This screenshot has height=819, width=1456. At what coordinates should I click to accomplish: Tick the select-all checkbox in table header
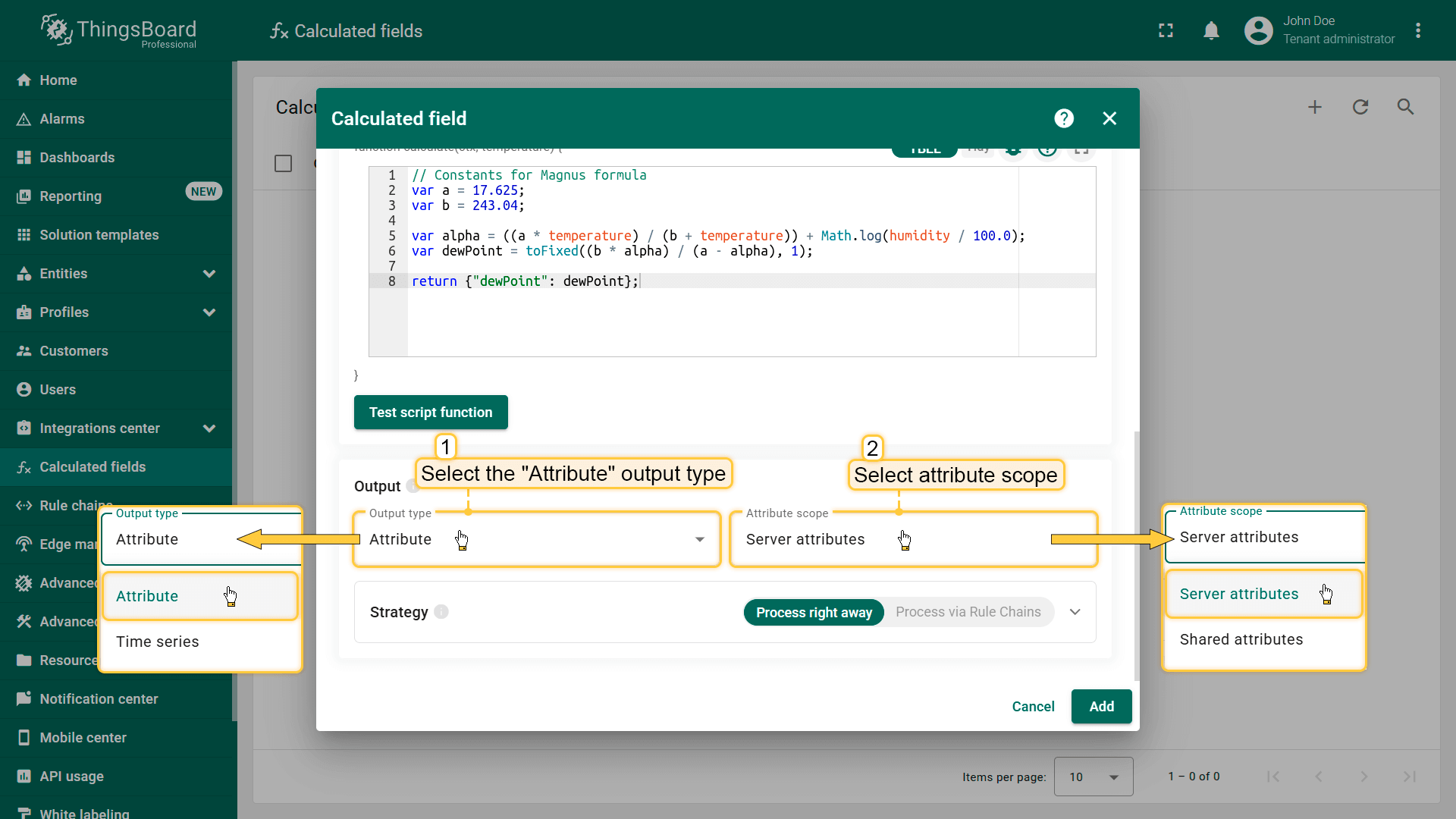[283, 164]
